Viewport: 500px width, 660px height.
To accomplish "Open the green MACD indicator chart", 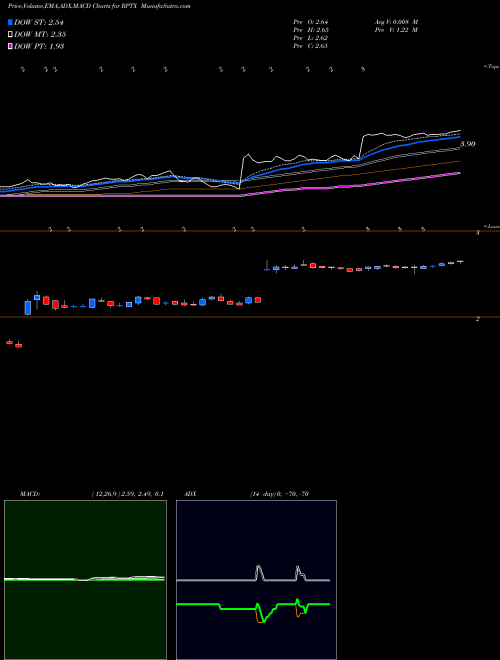I will point(85,580).
